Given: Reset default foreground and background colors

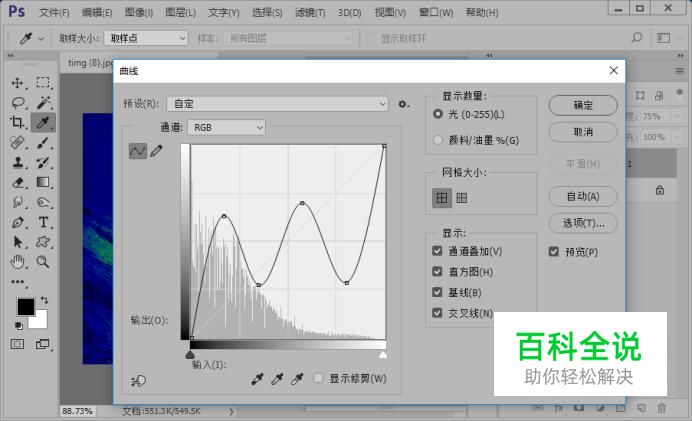Looking at the screenshot, I should (19, 326).
